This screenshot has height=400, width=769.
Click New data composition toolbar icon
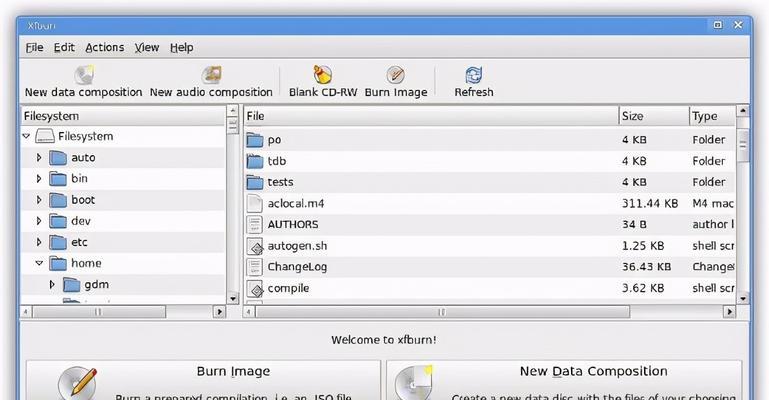coord(84,75)
